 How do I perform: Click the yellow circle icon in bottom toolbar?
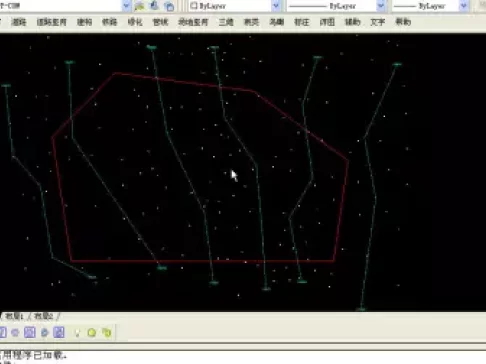tap(92, 332)
